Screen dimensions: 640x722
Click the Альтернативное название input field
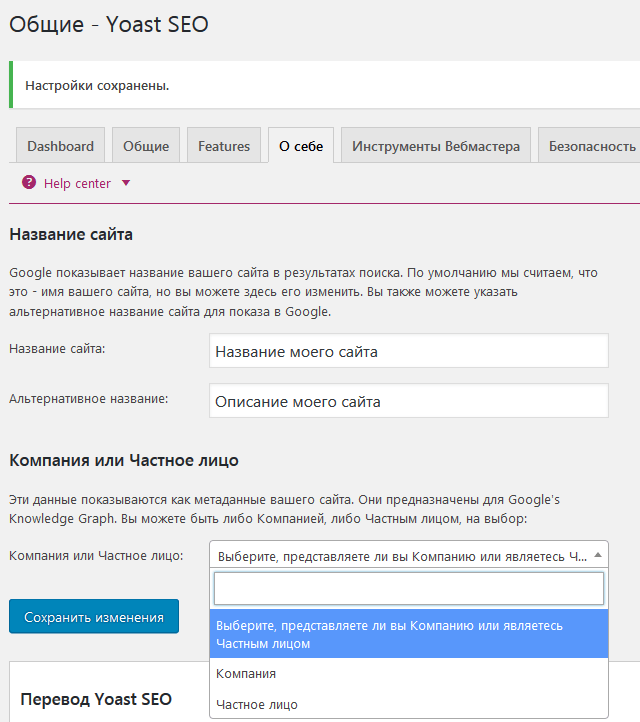(x=409, y=401)
